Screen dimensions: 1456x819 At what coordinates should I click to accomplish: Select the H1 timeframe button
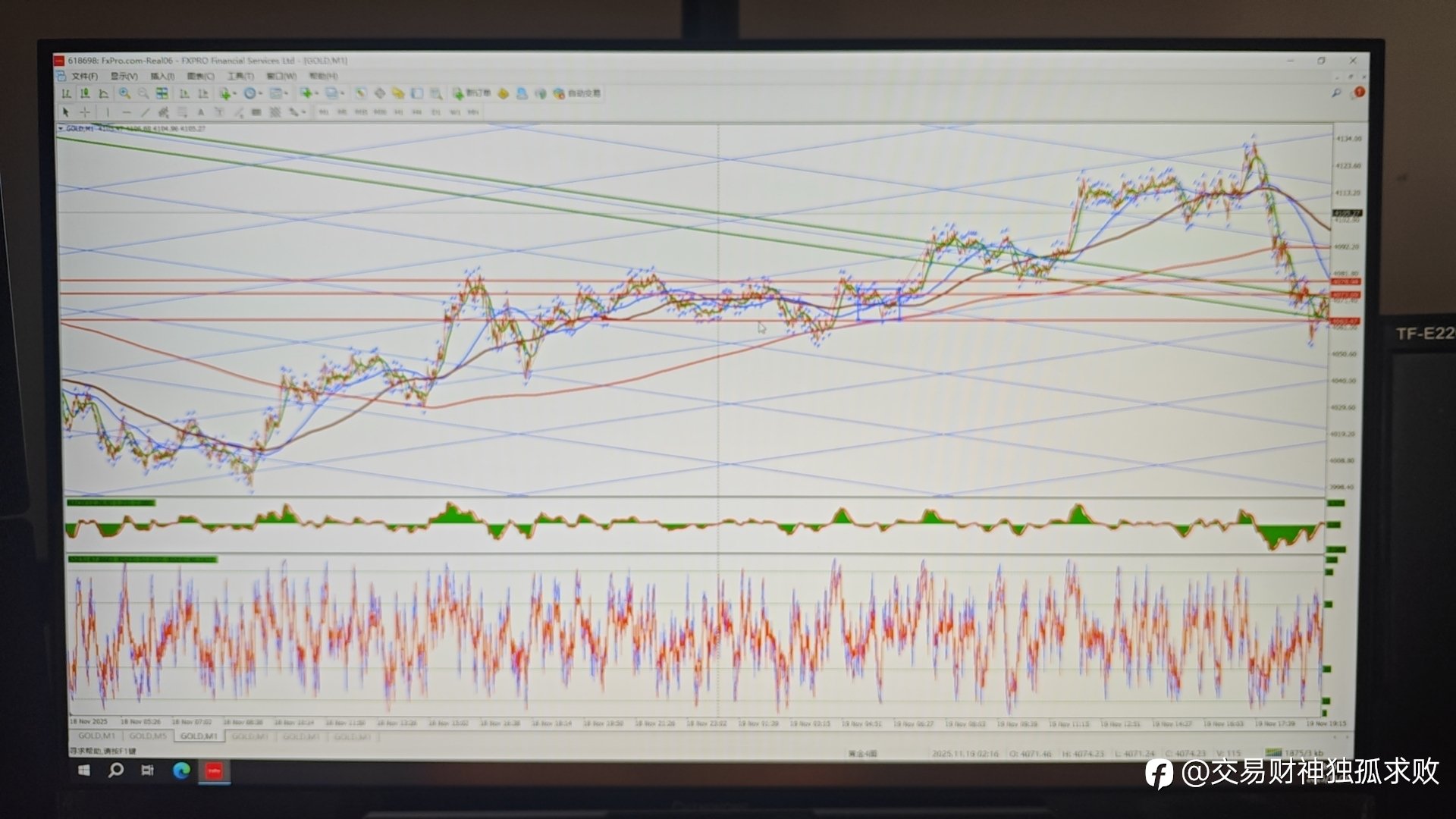click(398, 112)
